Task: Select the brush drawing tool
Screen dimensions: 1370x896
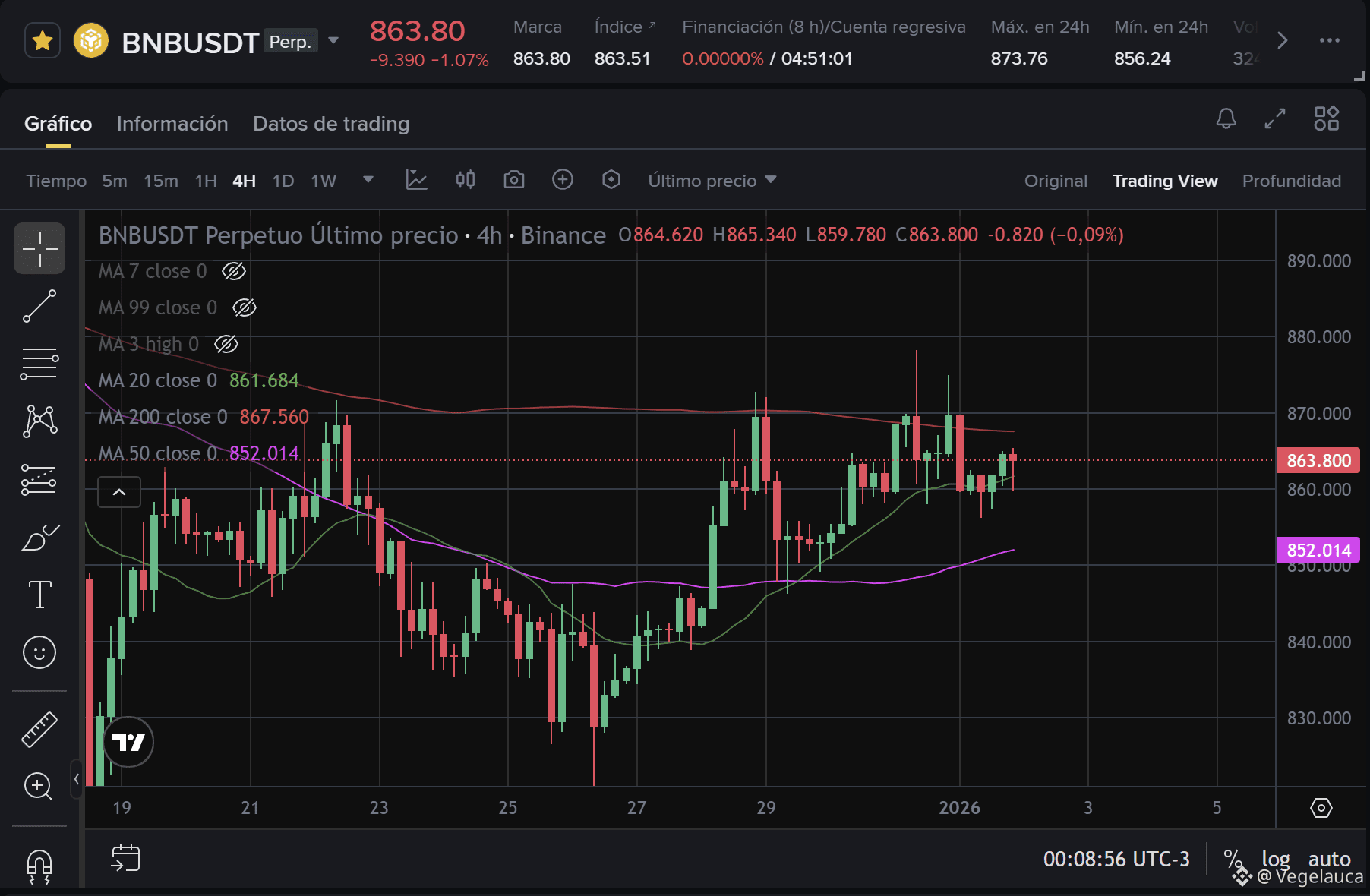Action: [x=39, y=537]
